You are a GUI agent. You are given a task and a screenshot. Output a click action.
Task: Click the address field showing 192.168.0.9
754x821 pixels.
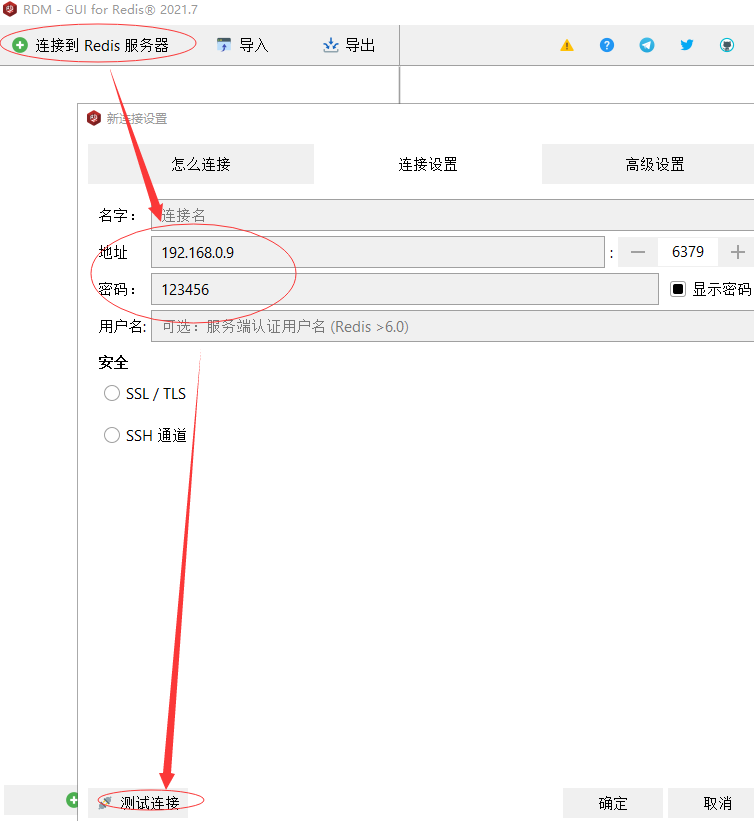point(378,252)
